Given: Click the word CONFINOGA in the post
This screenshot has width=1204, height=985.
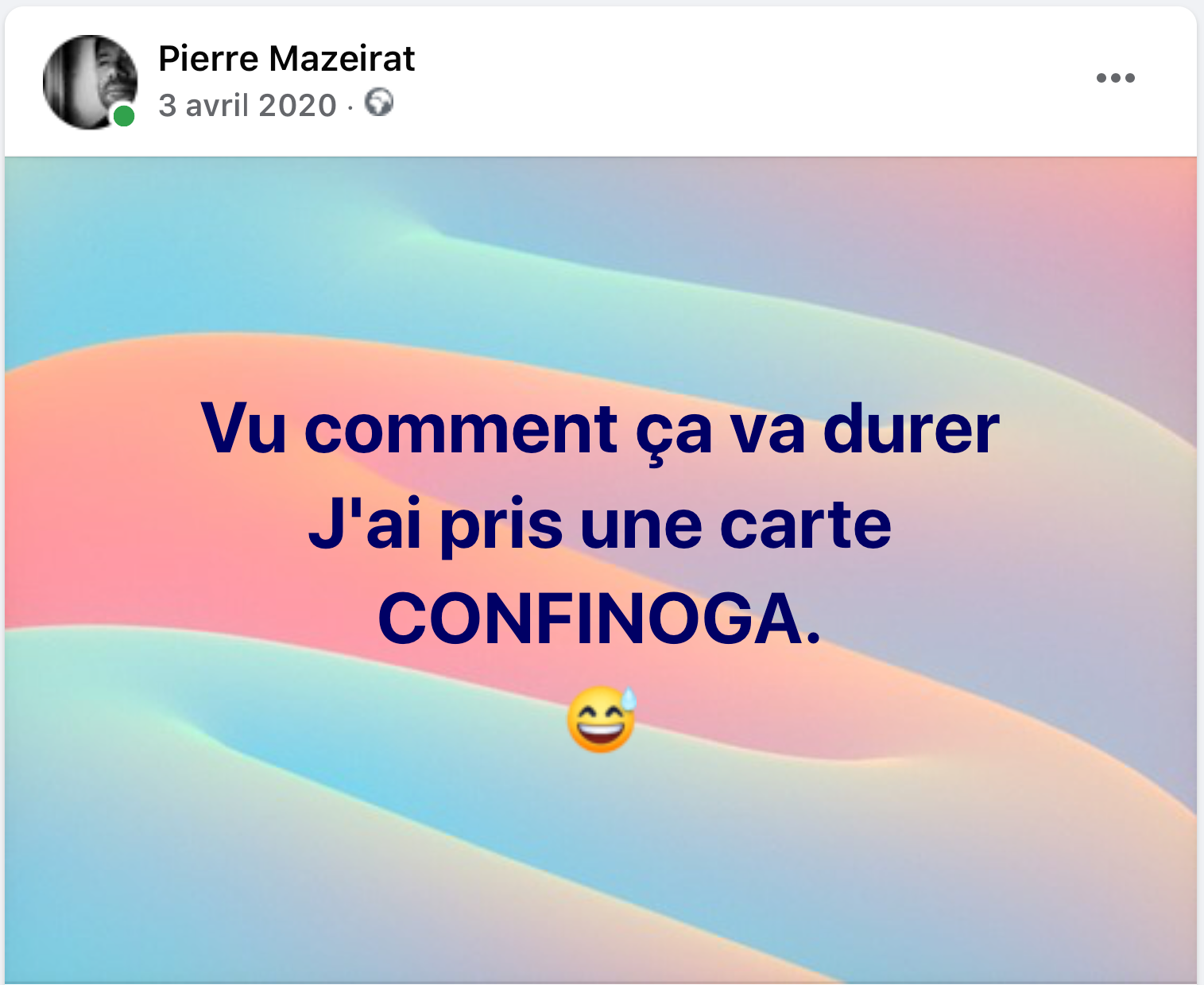Looking at the screenshot, I should click(599, 619).
